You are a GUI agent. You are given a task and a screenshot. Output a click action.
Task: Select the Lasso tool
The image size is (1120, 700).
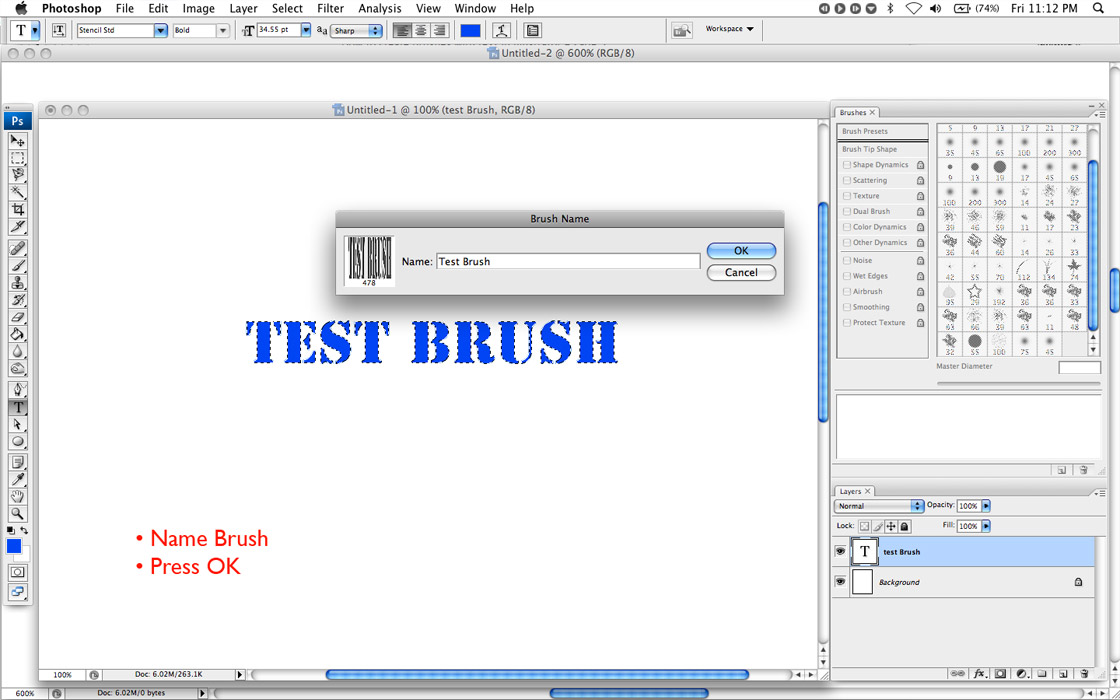click(18, 175)
